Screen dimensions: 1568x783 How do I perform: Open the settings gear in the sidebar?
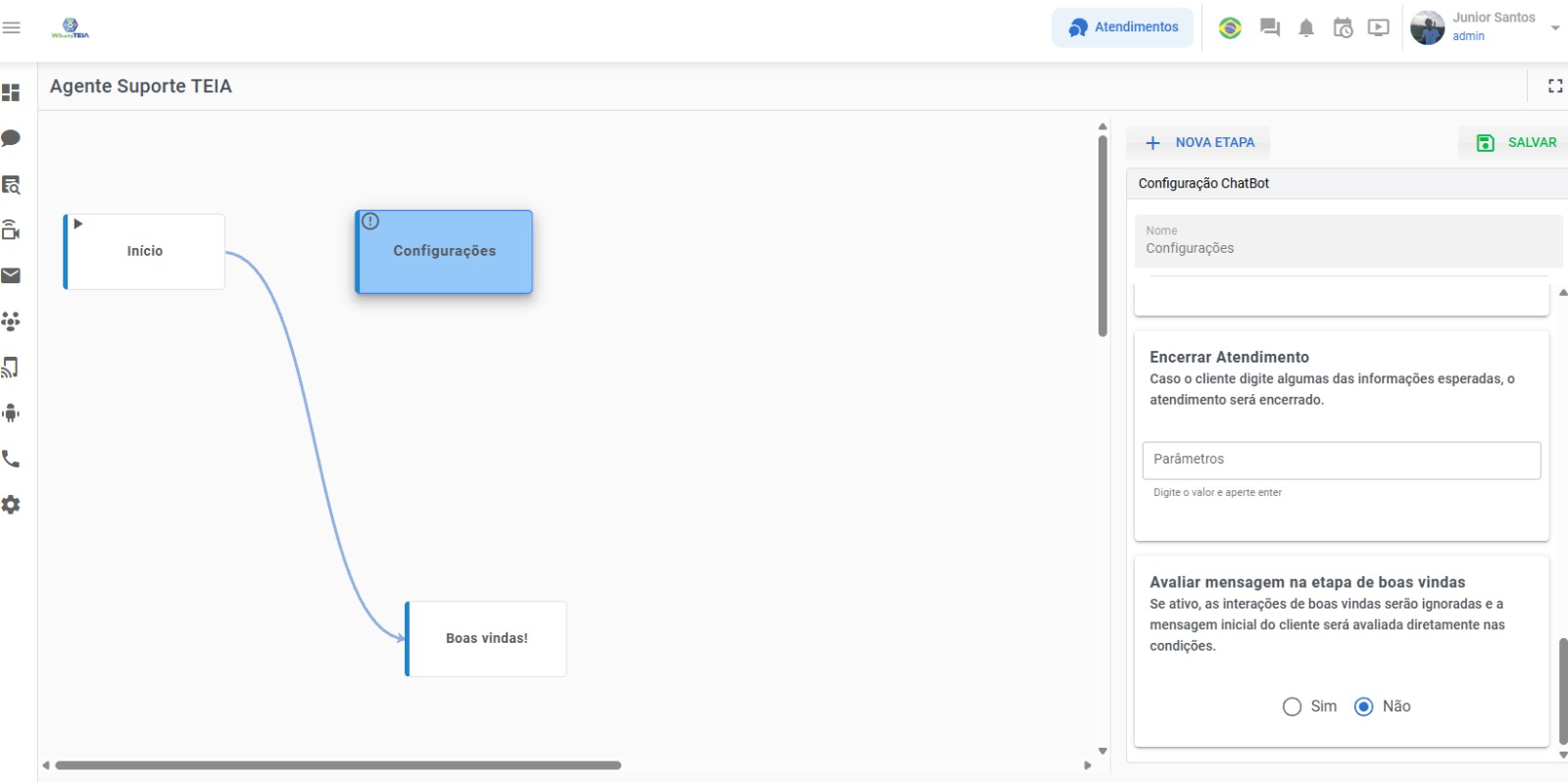click(11, 505)
